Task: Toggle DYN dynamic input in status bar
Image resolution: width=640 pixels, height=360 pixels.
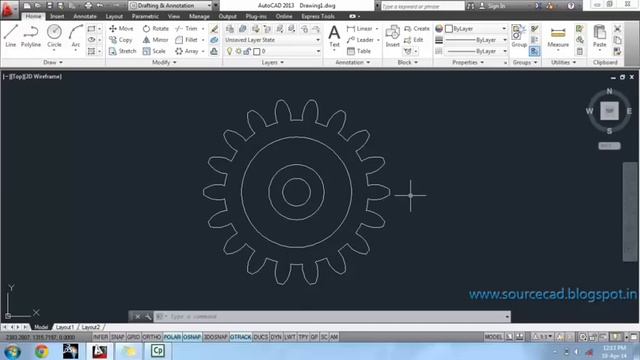Action: click(x=276, y=337)
